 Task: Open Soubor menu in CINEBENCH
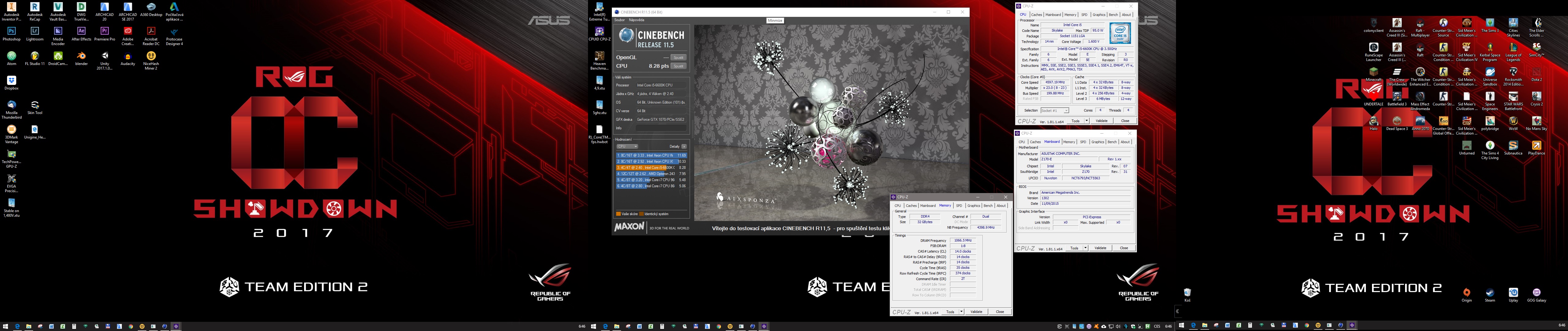click(620, 20)
